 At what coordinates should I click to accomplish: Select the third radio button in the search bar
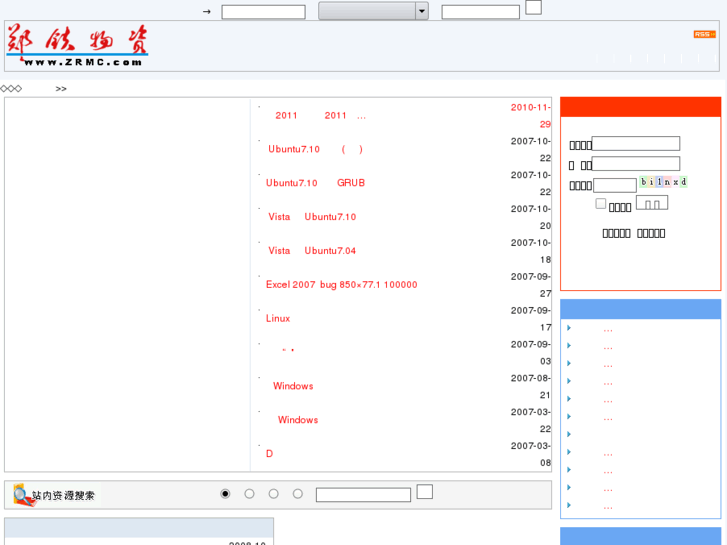coord(274,494)
